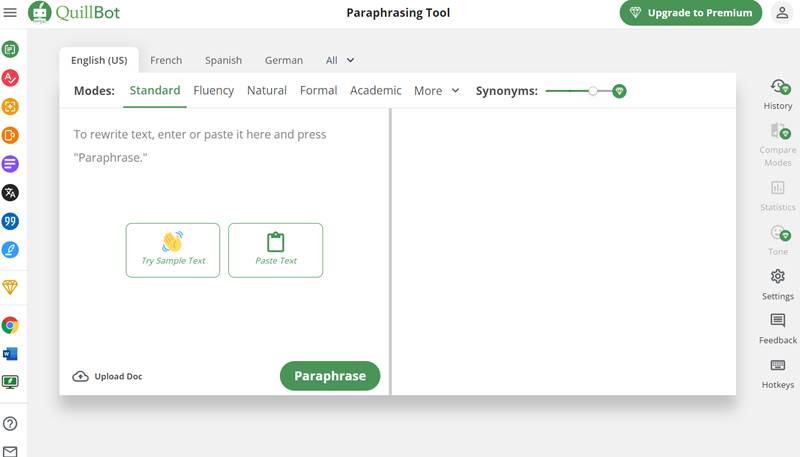The height and width of the screenshot is (457, 800).
Task: Open the History panel
Action: [x=778, y=95]
